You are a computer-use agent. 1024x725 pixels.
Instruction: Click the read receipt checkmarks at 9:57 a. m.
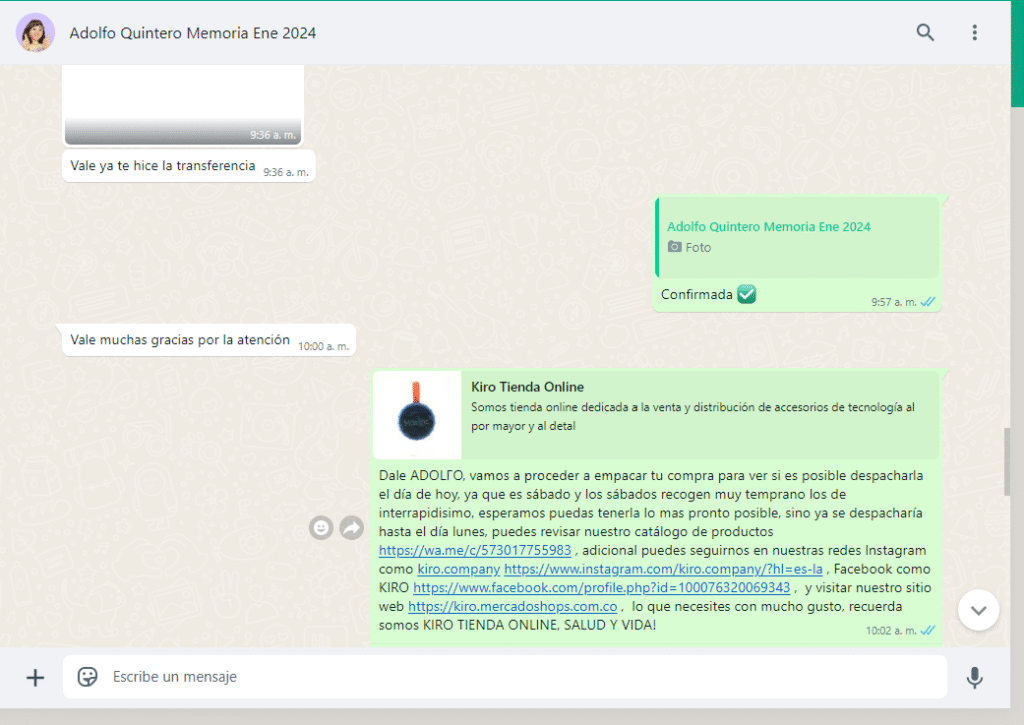click(x=927, y=302)
